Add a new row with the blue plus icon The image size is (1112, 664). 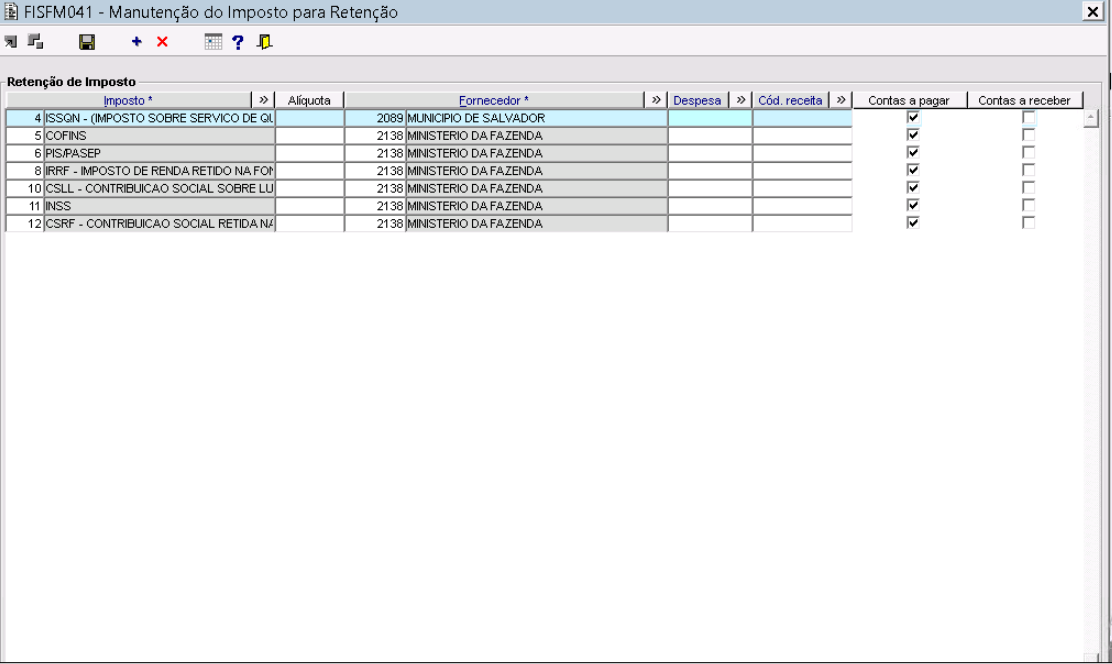tap(137, 42)
